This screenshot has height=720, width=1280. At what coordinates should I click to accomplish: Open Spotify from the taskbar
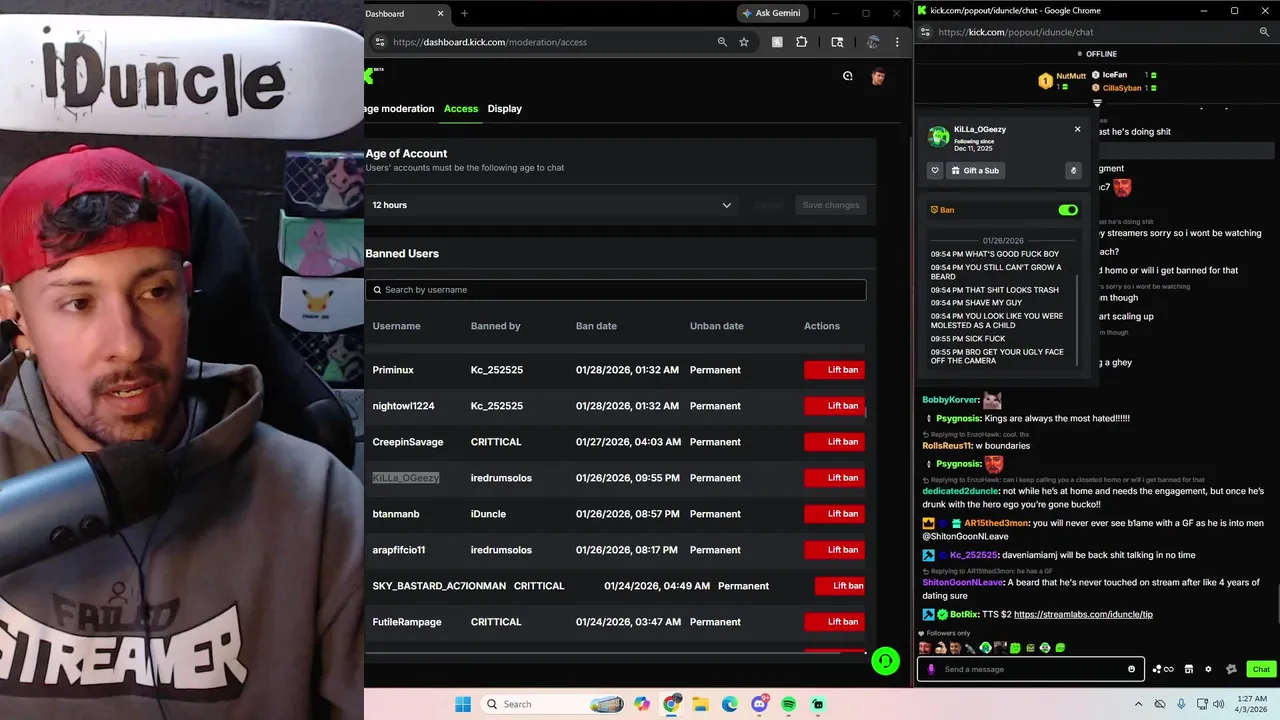pyautogui.click(x=788, y=704)
